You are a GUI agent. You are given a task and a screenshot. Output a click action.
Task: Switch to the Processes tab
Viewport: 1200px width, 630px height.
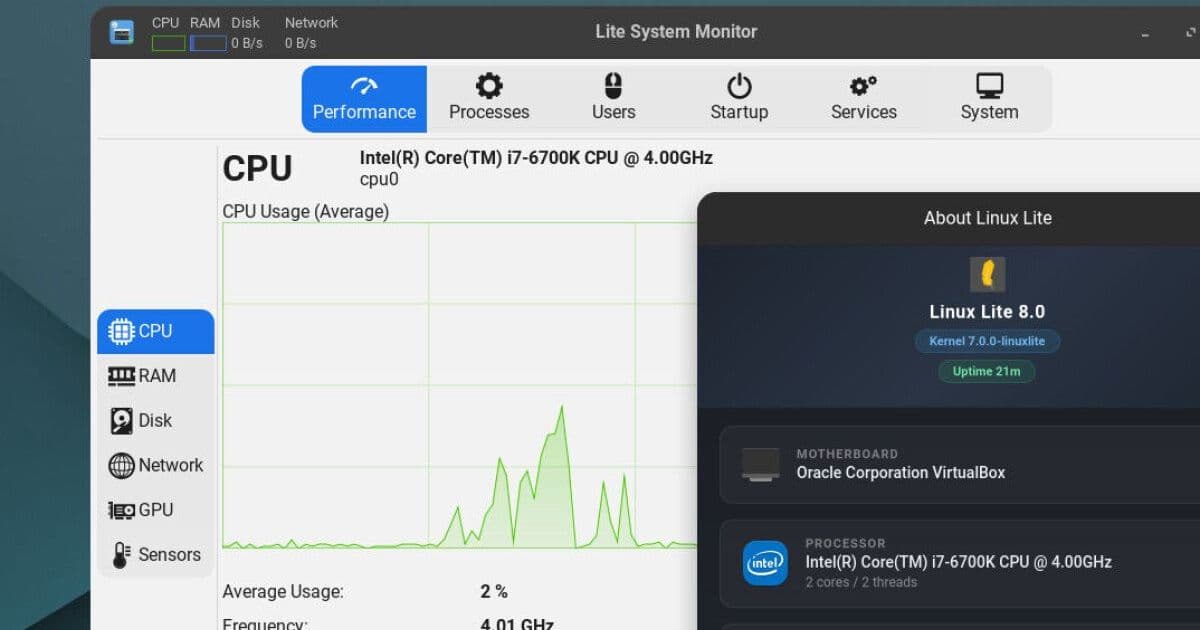pos(489,99)
